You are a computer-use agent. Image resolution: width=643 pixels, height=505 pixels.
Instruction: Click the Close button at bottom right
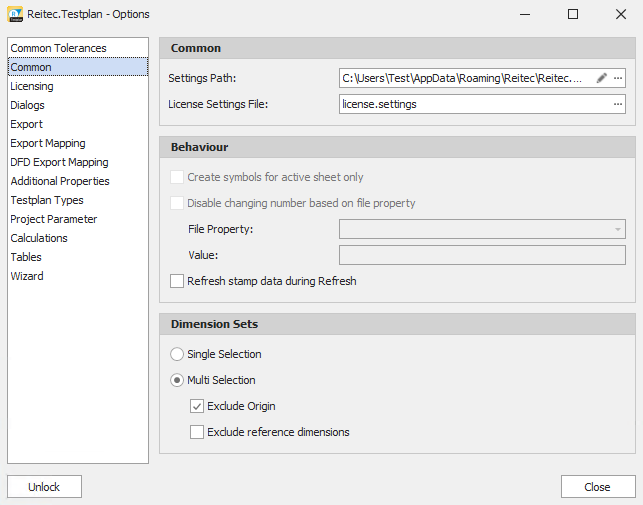tap(597, 487)
